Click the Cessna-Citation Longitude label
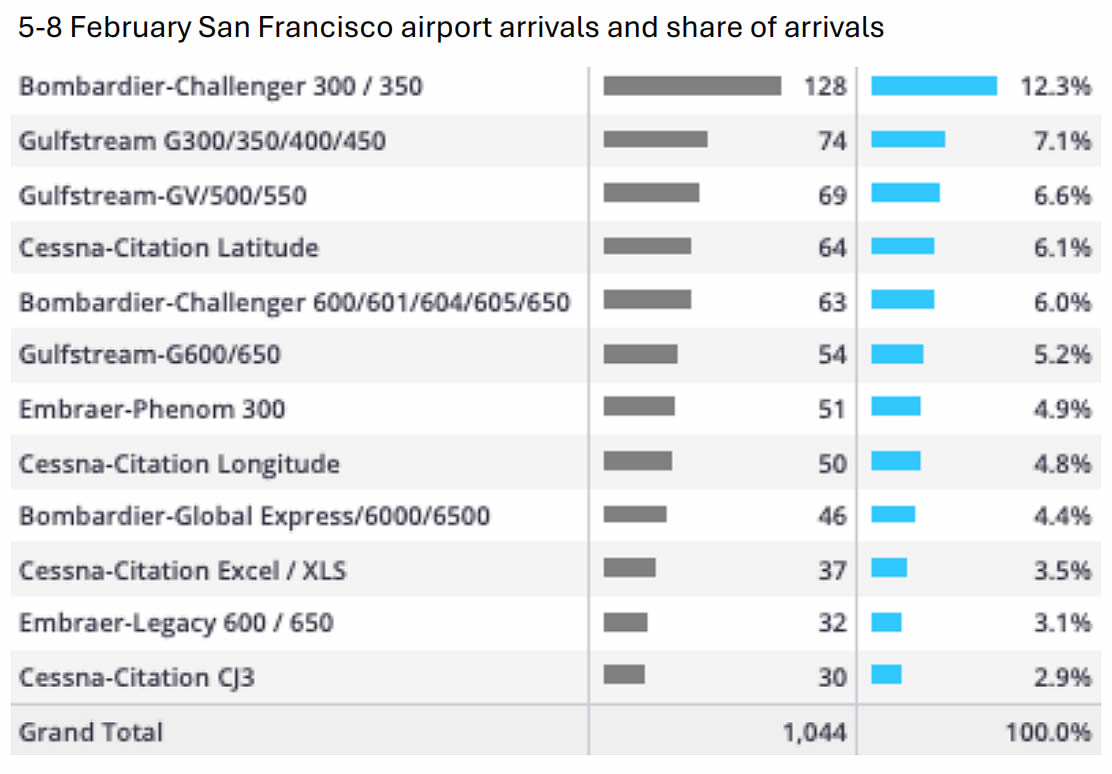The height and width of the screenshot is (774, 1112). pos(179,463)
